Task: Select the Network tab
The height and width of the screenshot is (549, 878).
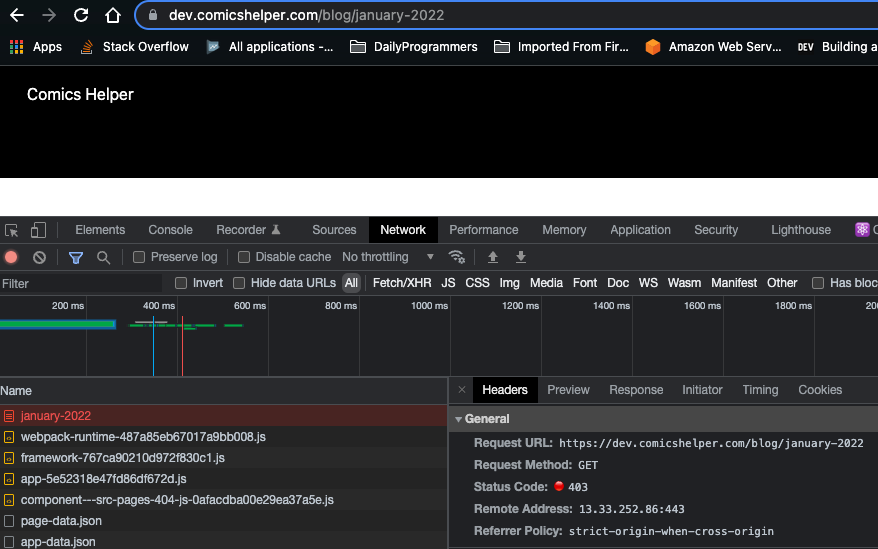Action: (x=403, y=230)
